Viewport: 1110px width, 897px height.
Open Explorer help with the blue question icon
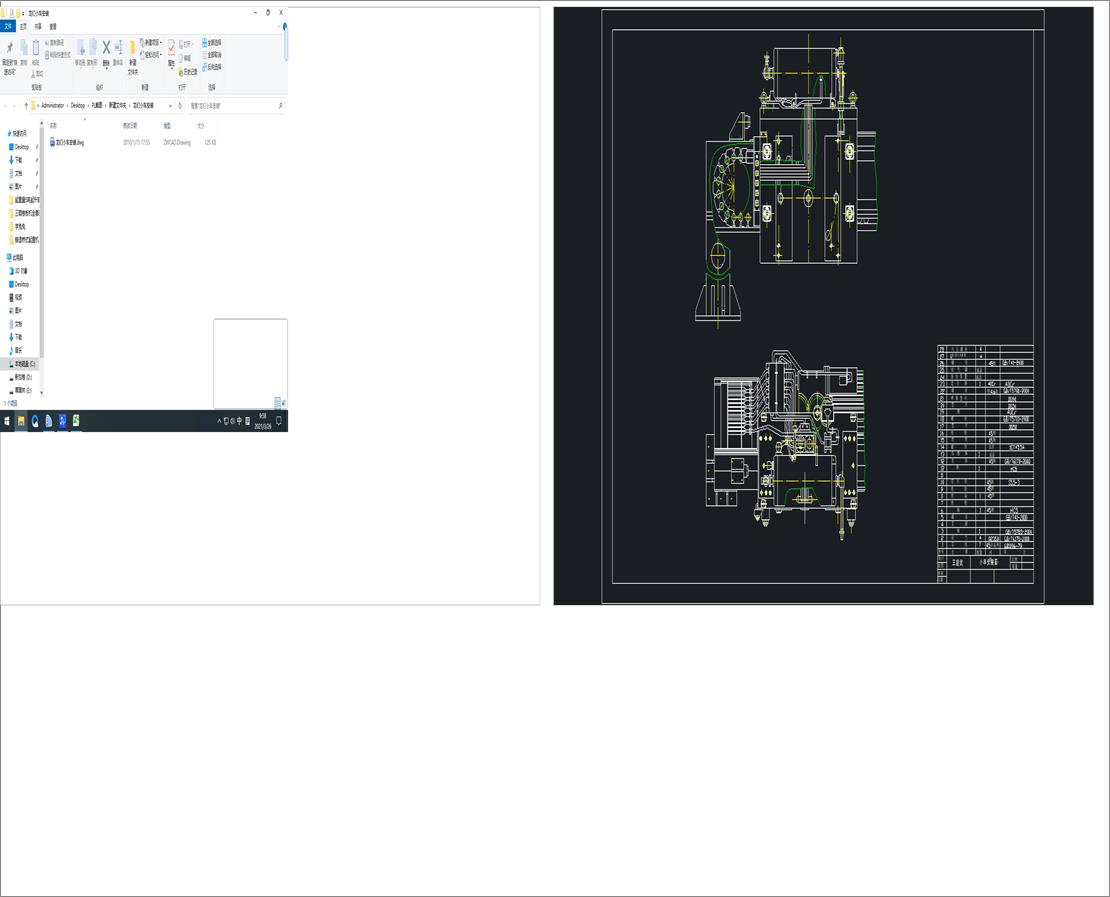pyautogui.click(x=285, y=27)
